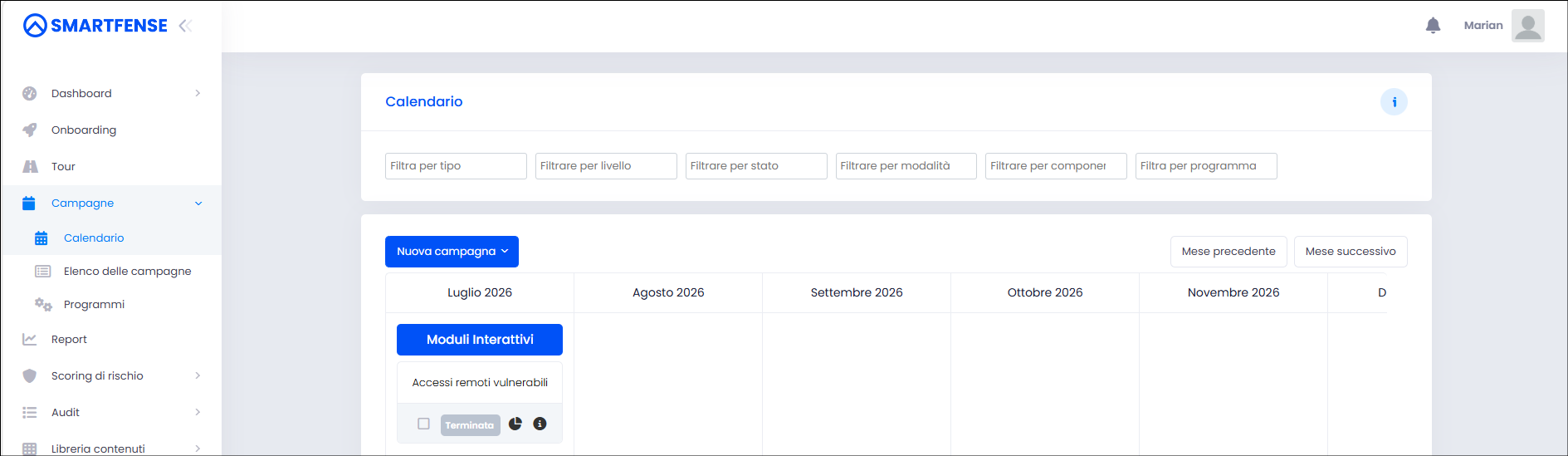The width and height of the screenshot is (1568, 456).
Task: Collapse the Campagne section chevron
Action: (198, 203)
